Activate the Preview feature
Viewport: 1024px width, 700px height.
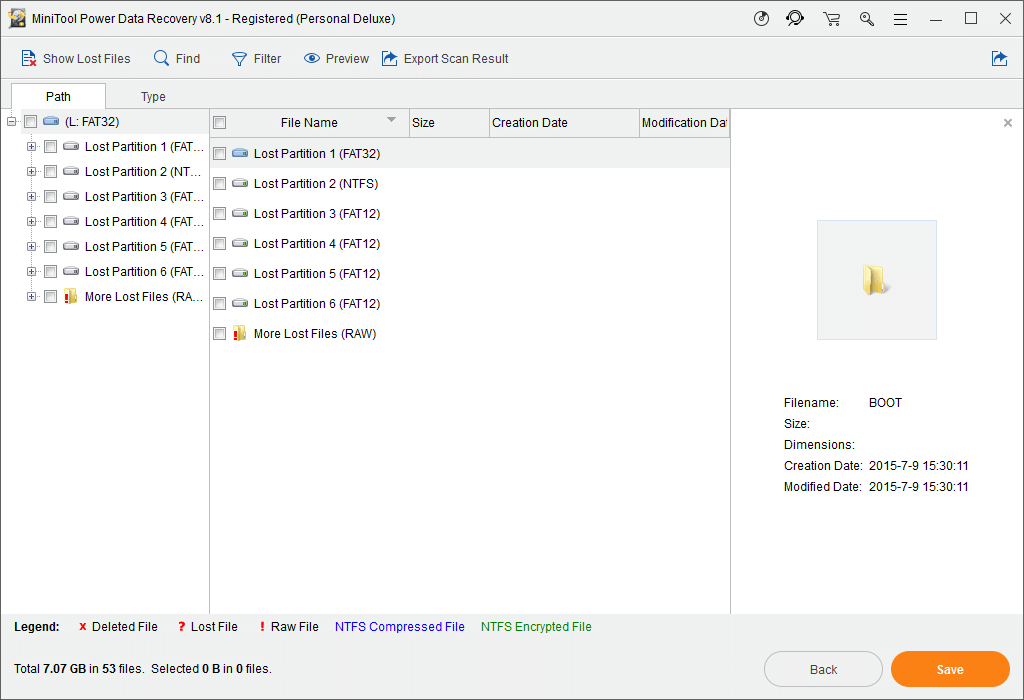point(313,58)
